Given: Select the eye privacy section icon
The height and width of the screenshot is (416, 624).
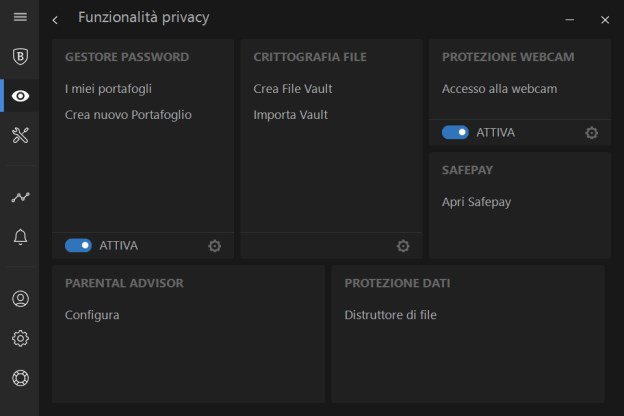Looking at the screenshot, I should coord(20,96).
